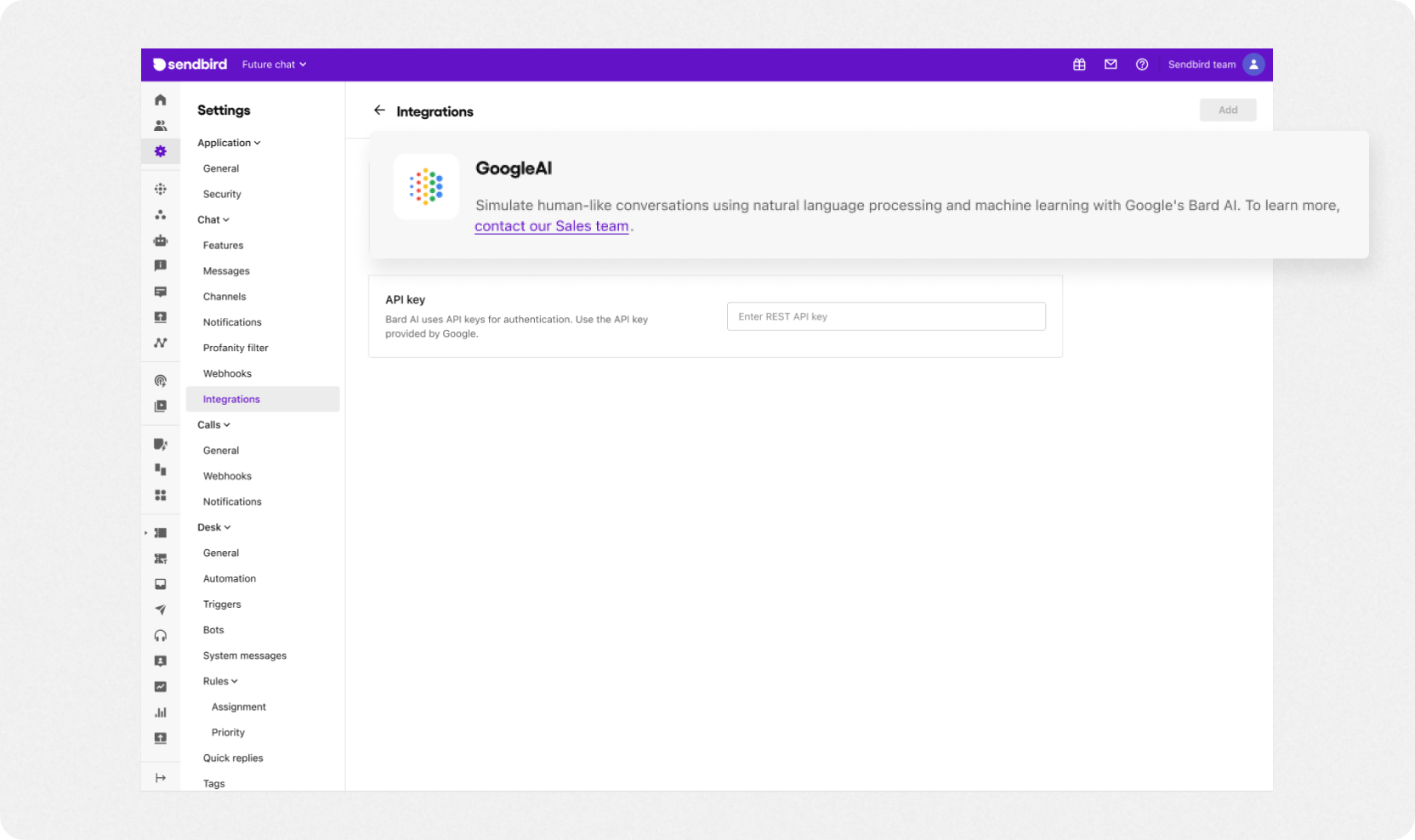Open Bots under Desk
The height and width of the screenshot is (840, 1415).
click(213, 630)
